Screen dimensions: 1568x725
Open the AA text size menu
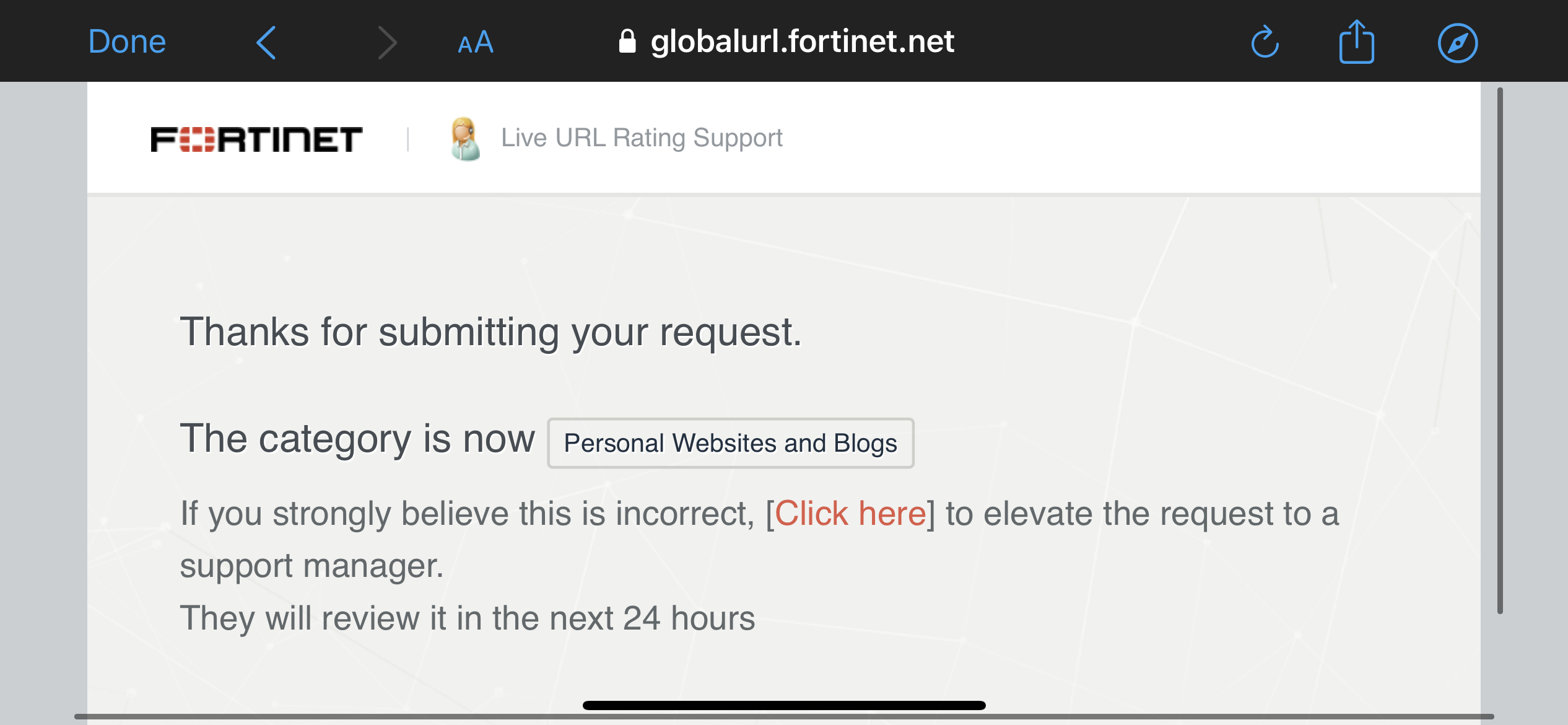tap(476, 42)
